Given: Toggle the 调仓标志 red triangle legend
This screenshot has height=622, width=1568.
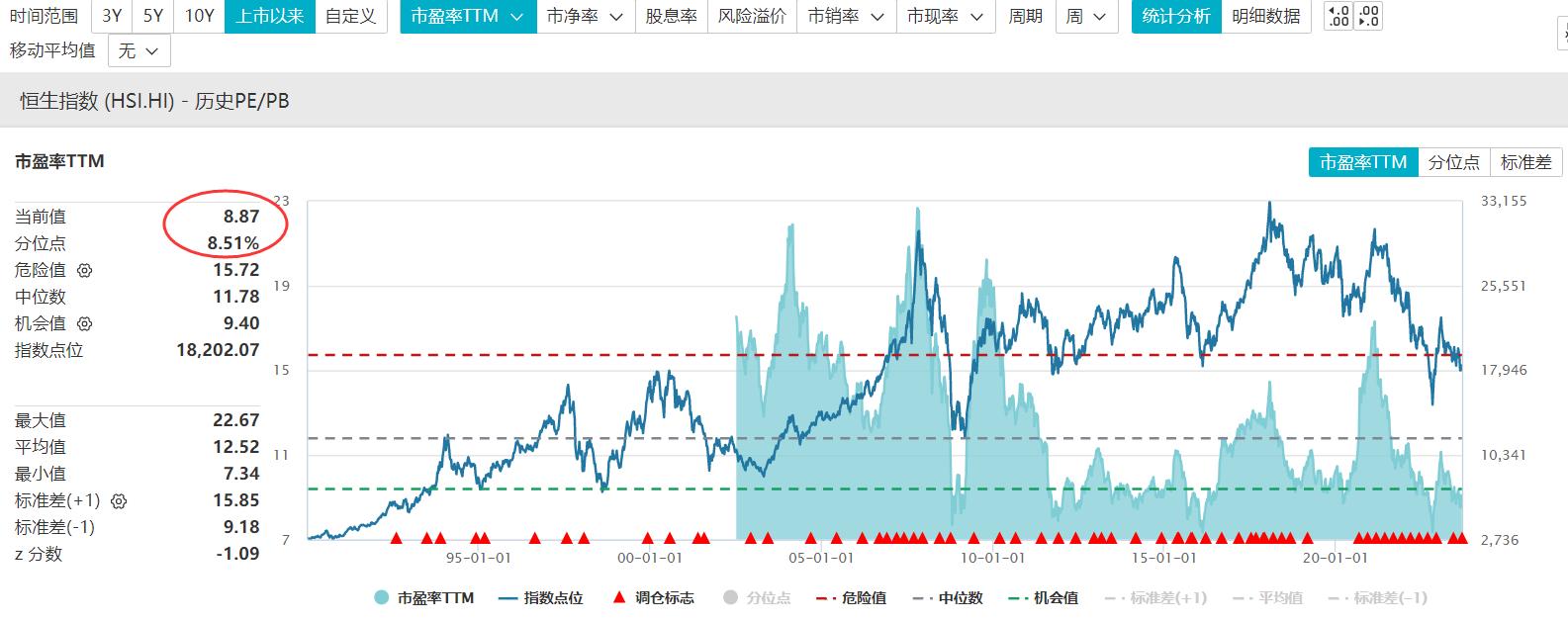Looking at the screenshot, I should click(x=619, y=597).
